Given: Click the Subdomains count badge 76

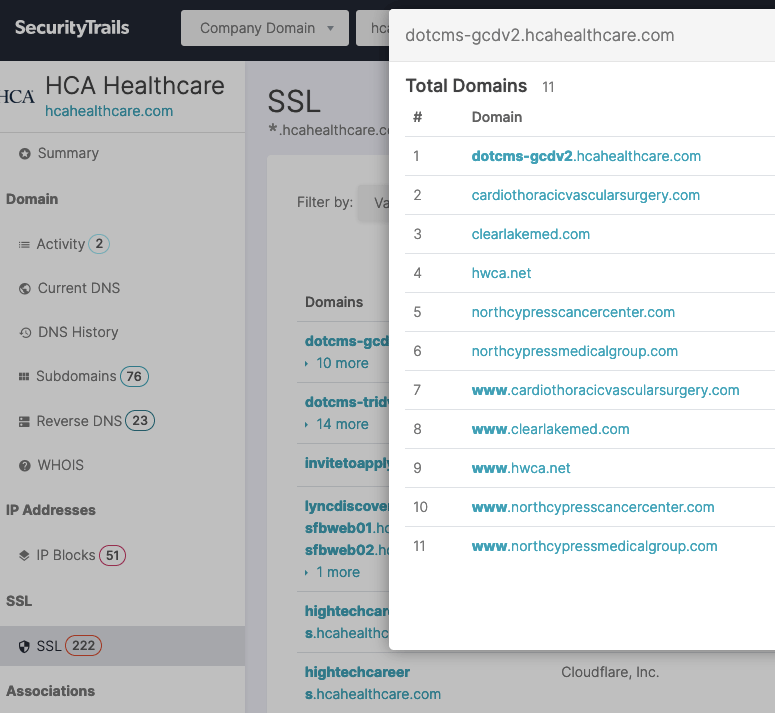Looking at the screenshot, I should [x=134, y=377].
